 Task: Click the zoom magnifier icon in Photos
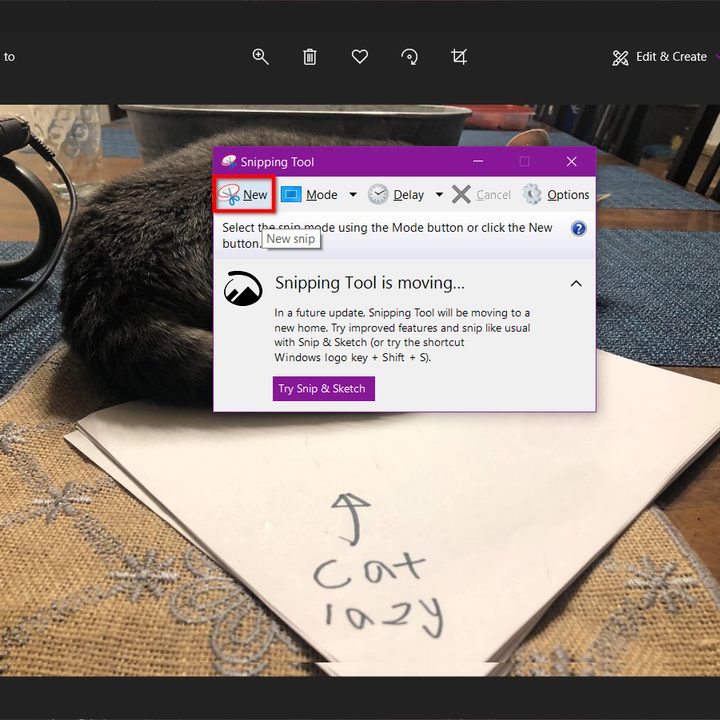(x=260, y=57)
